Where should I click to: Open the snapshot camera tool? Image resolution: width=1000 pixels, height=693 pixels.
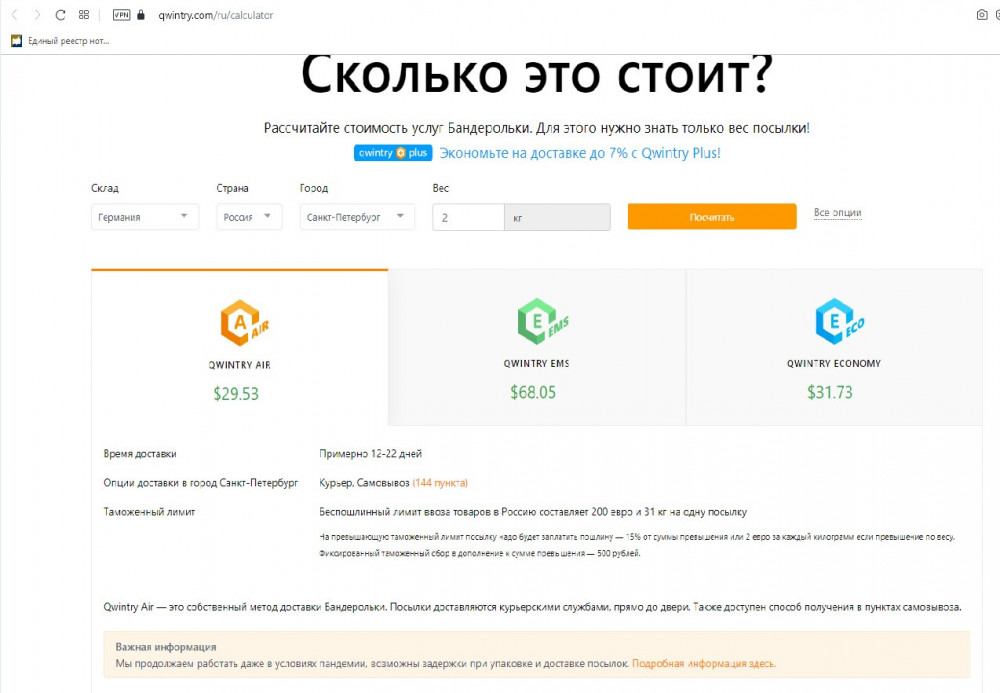click(x=982, y=15)
